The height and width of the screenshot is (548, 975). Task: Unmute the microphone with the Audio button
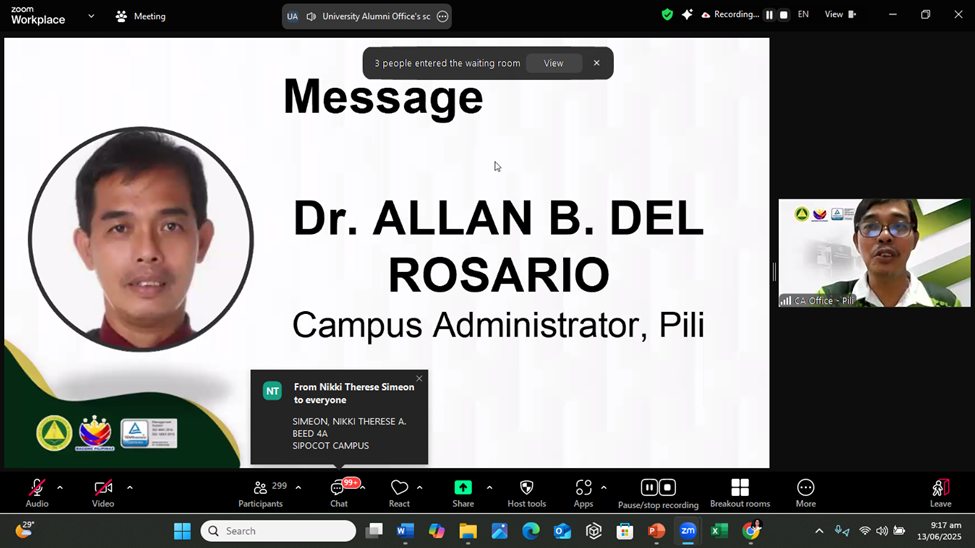click(37, 488)
